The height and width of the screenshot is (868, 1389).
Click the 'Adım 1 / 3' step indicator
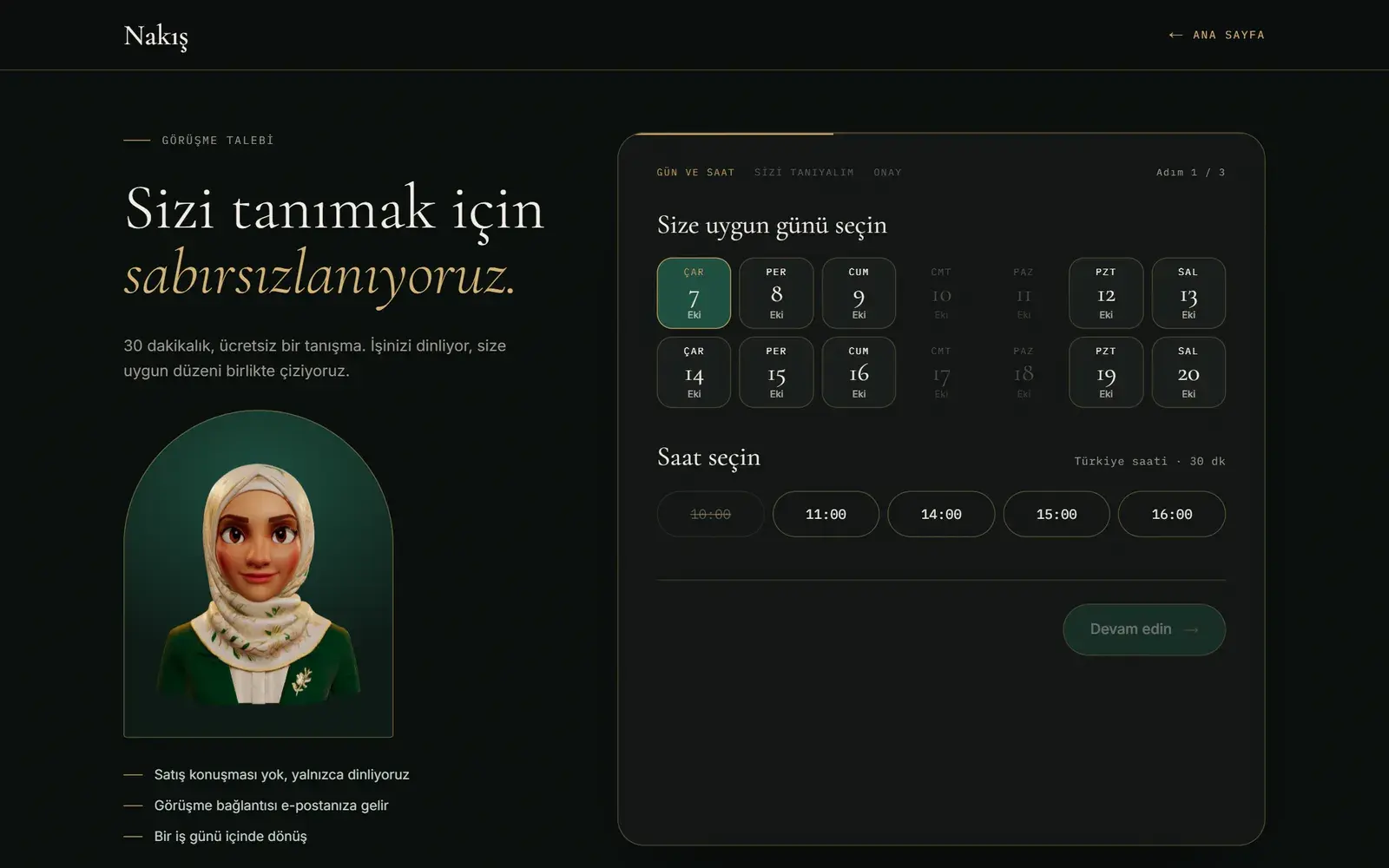1190,172
